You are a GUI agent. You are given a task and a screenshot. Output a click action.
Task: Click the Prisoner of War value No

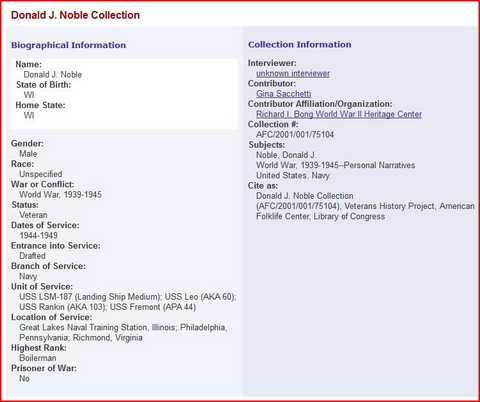coord(24,378)
